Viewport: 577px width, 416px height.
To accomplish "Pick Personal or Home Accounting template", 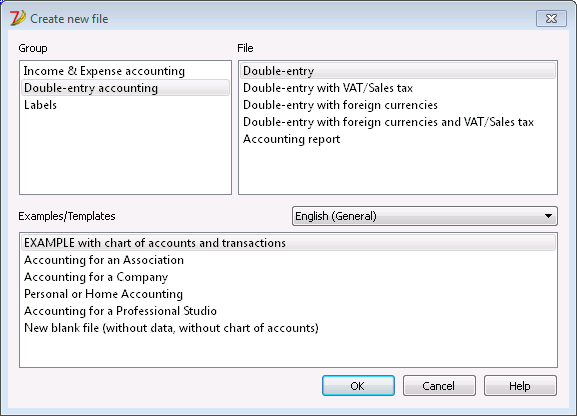I will pos(288,294).
